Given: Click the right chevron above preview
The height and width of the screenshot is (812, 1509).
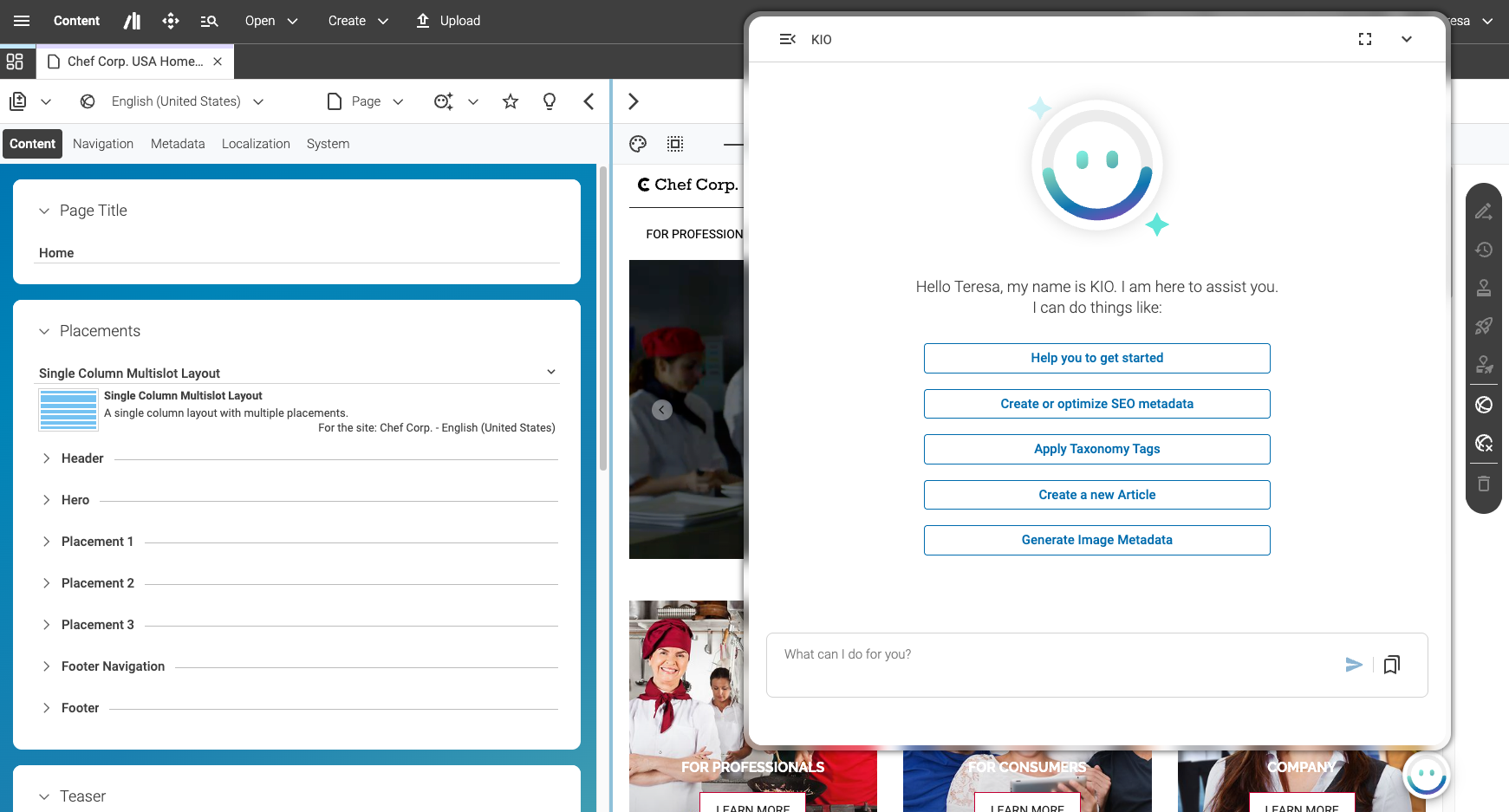Looking at the screenshot, I should click(634, 101).
